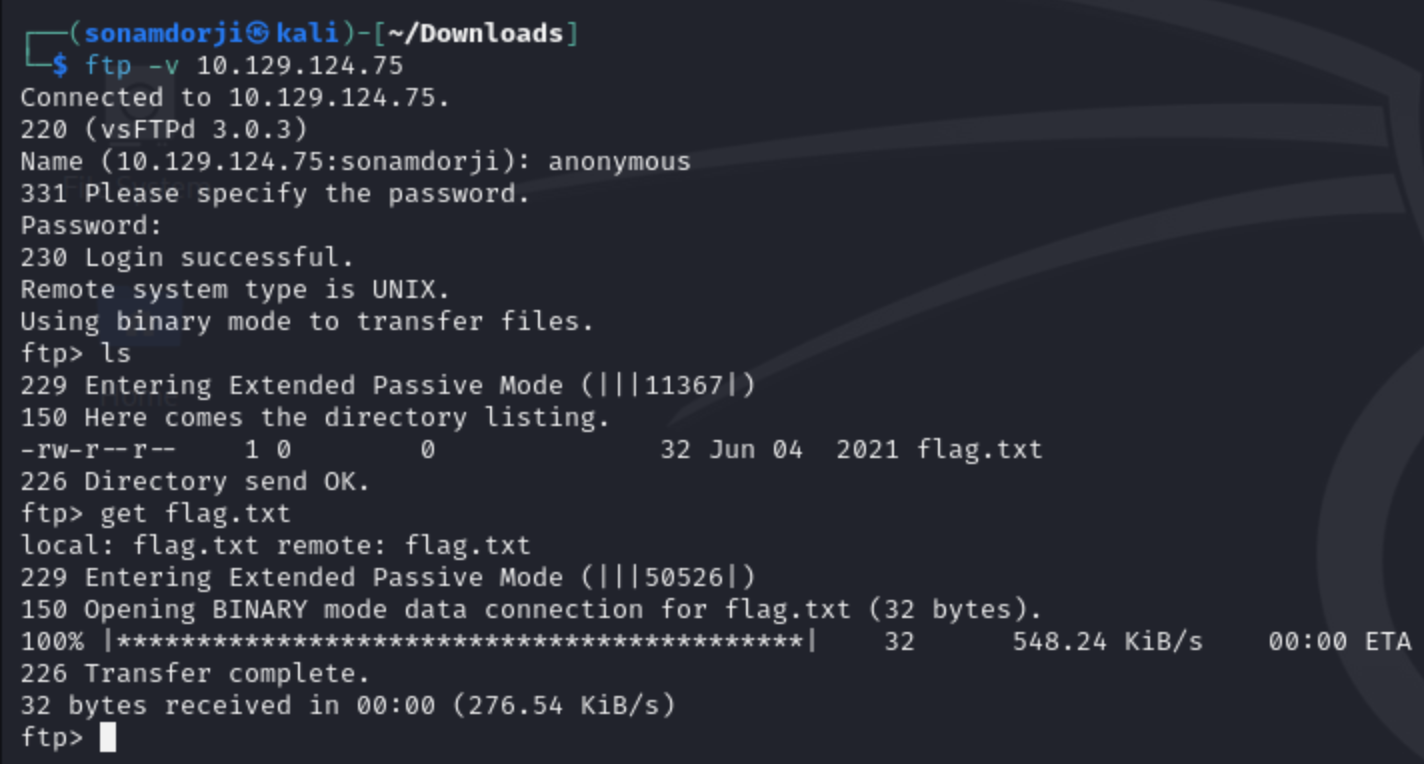Click the dollar sign prompt symbol
The width and height of the screenshot is (1424, 764).
60,66
